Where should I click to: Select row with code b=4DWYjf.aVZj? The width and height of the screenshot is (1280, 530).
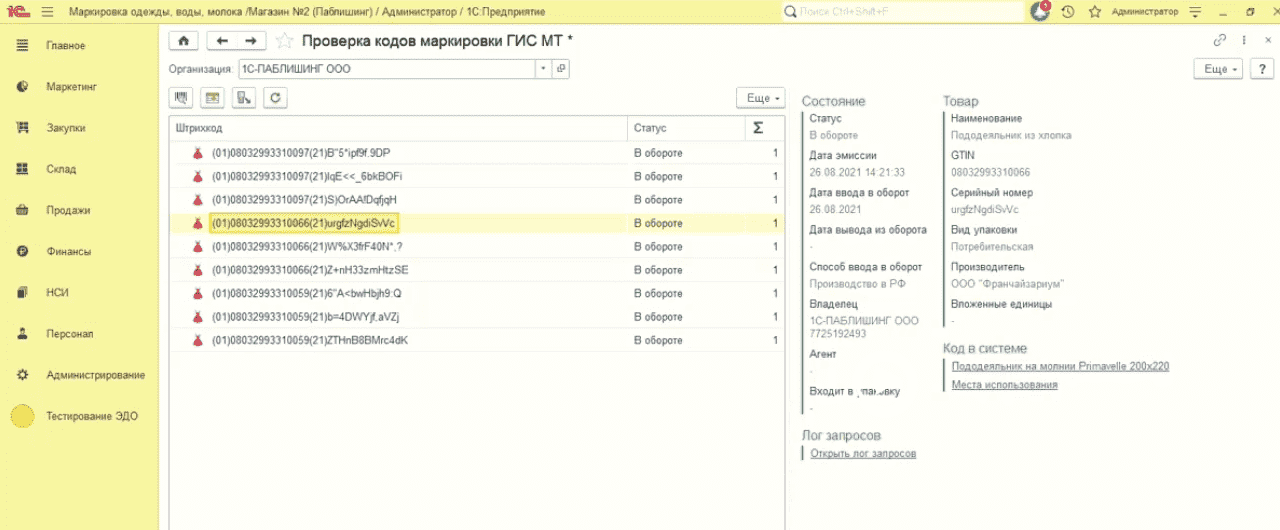point(476,317)
